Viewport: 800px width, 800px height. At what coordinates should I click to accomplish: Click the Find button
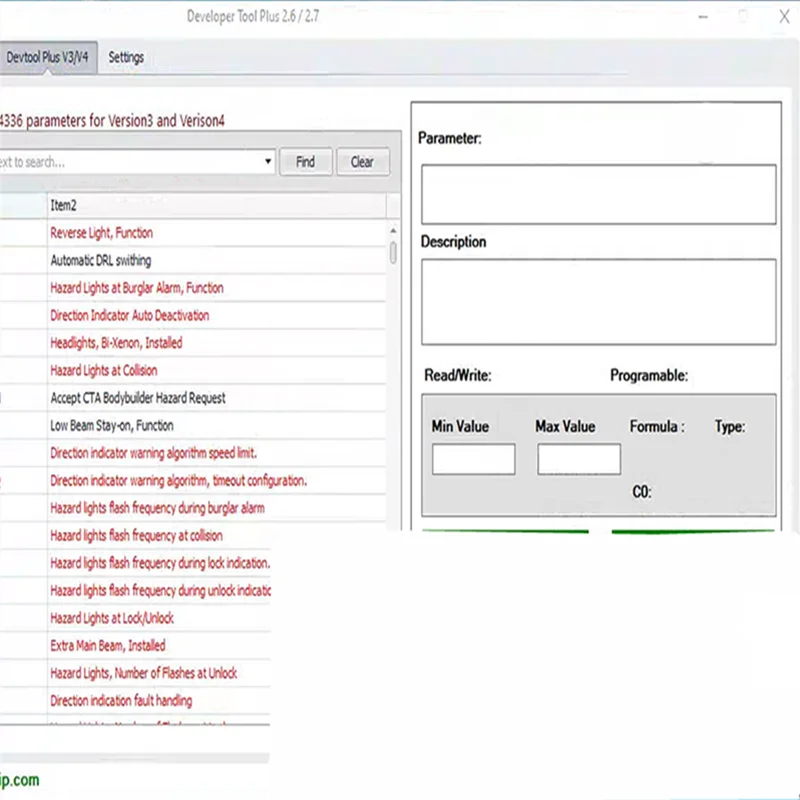coord(306,162)
